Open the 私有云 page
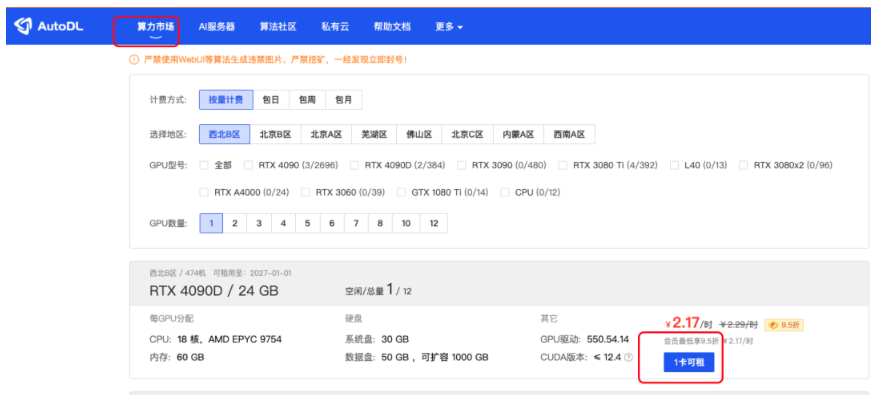Screen dimensions: 879x395 click(335, 26)
